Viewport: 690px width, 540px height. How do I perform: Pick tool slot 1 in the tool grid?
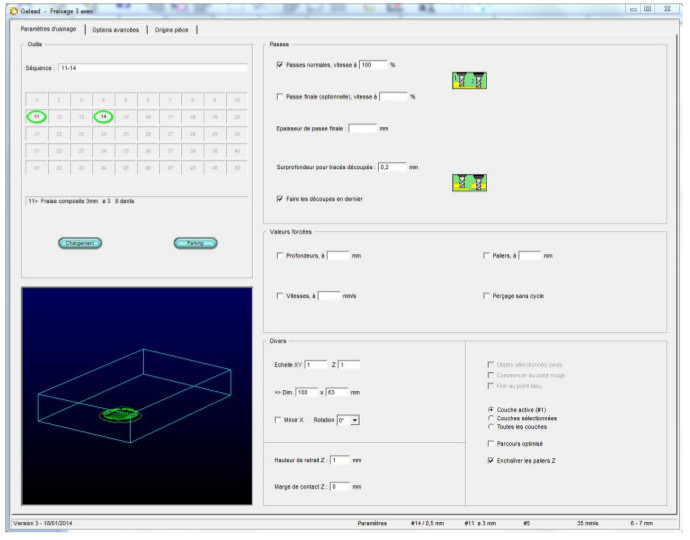pos(36,100)
